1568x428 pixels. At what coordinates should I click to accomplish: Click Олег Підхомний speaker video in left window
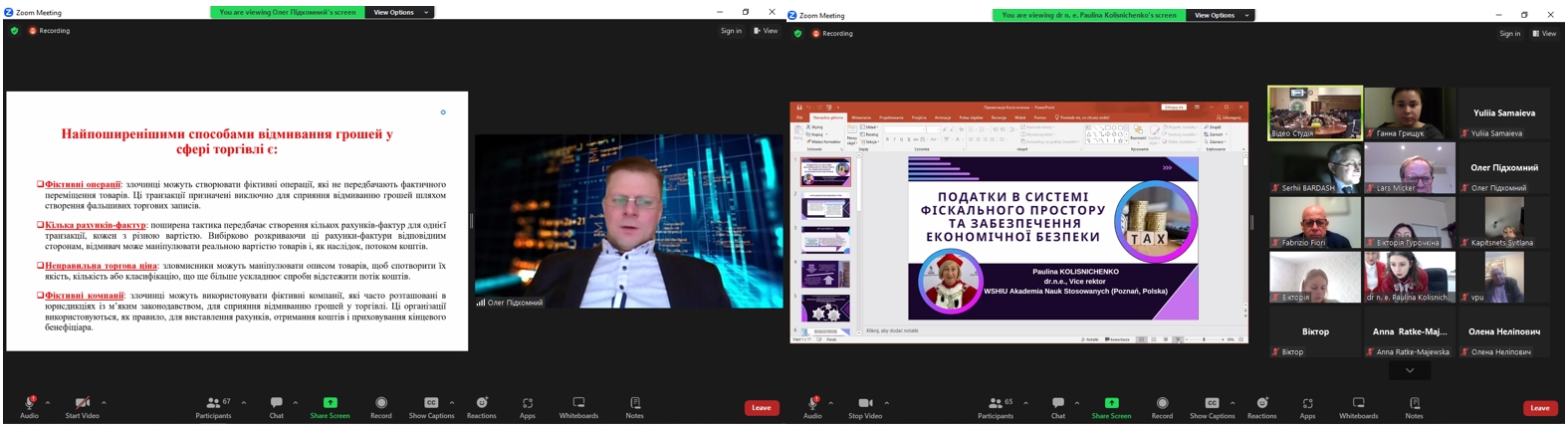pos(629,221)
